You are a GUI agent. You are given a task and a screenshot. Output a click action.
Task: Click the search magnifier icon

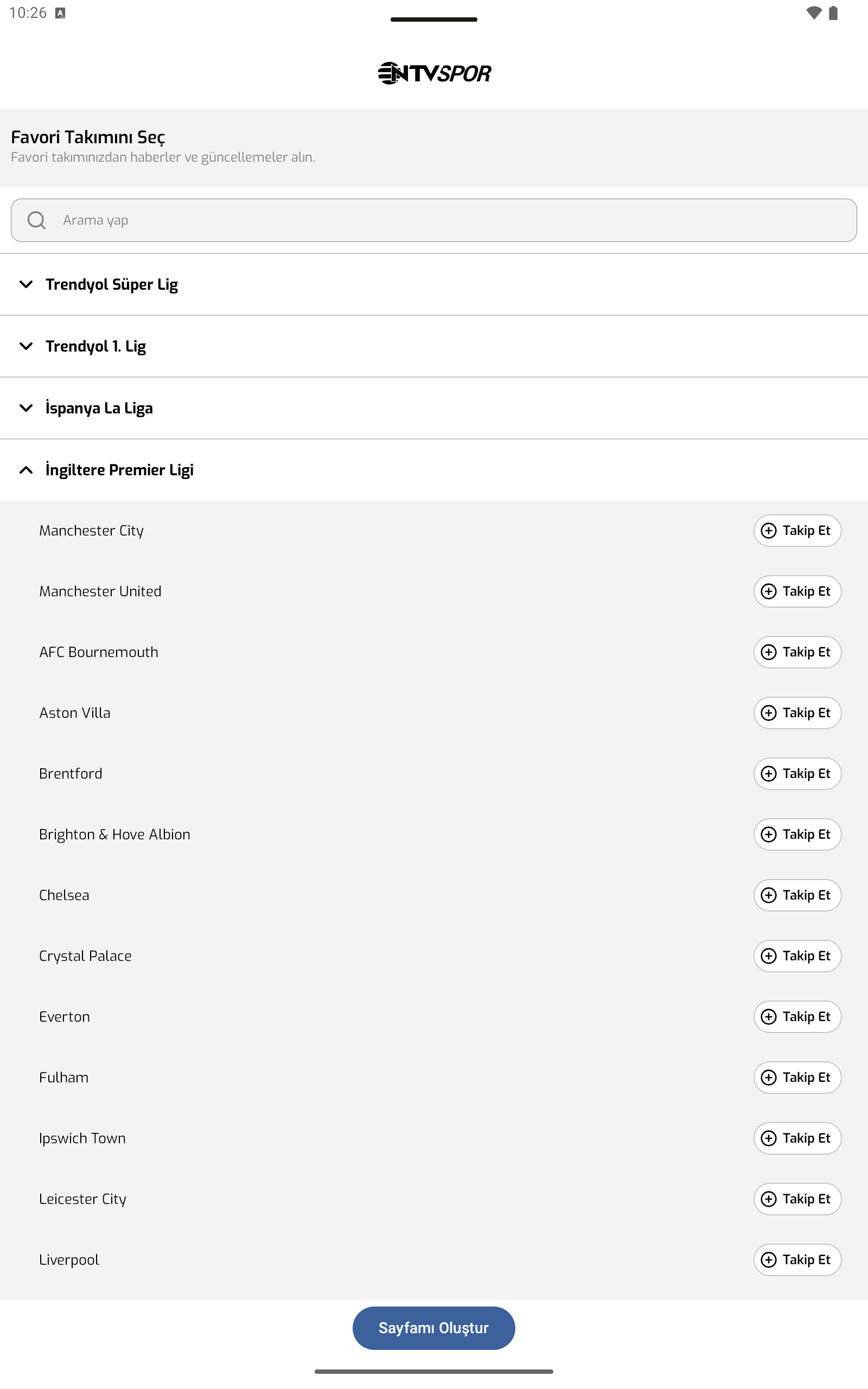click(x=37, y=220)
